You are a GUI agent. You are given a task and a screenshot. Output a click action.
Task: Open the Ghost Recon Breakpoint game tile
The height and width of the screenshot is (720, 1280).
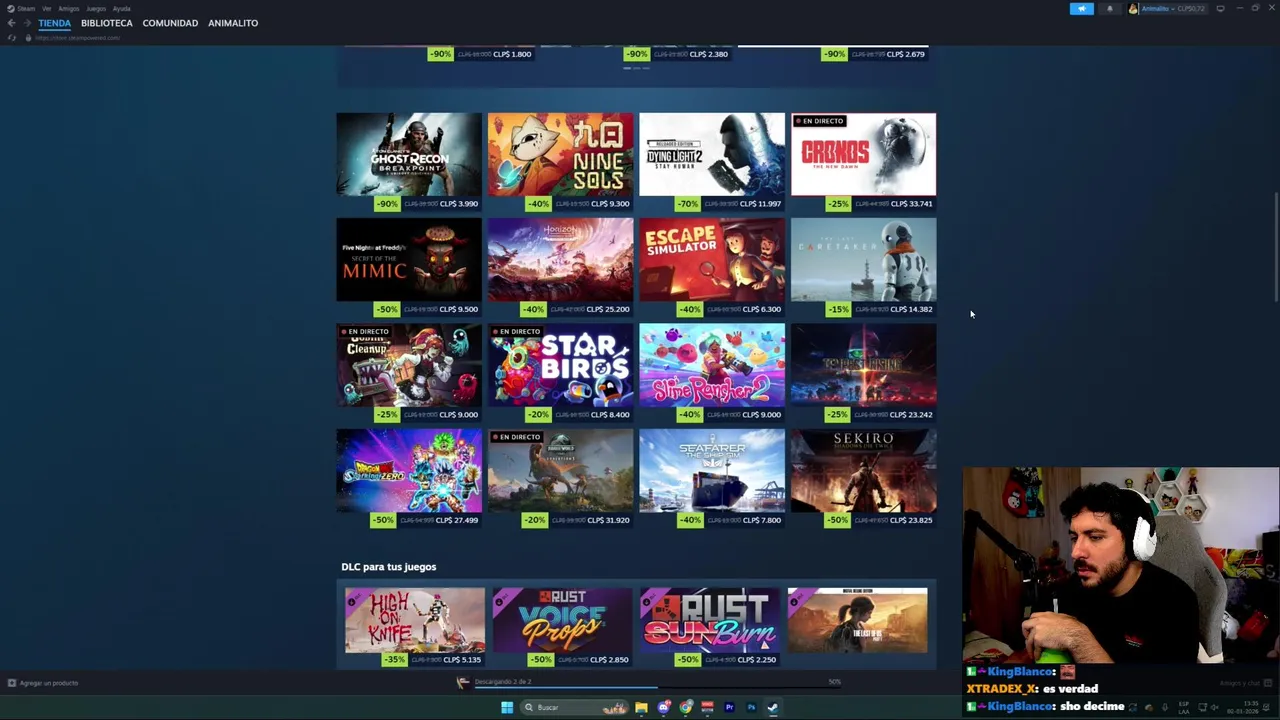(x=409, y=154)
